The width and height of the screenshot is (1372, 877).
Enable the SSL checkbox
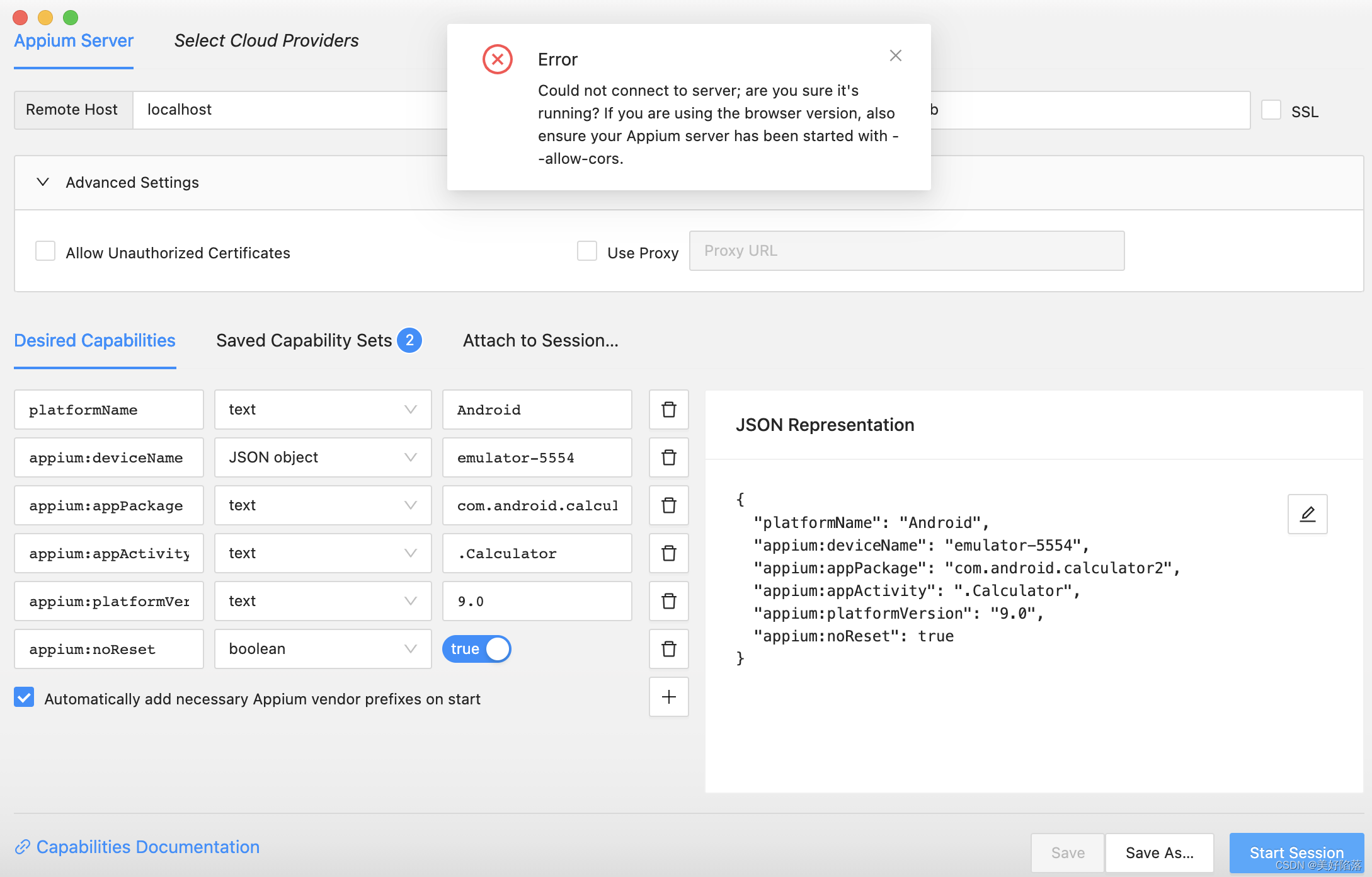[x=1271, y=110]
